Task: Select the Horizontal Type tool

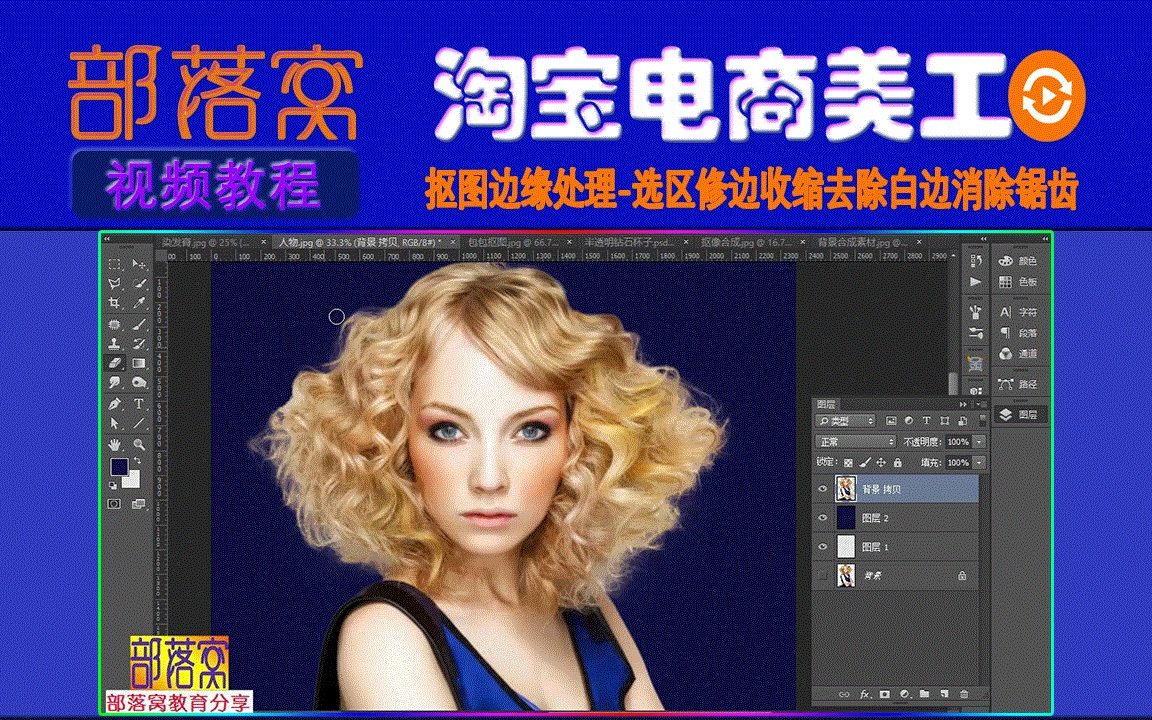Action: [138, 404]
